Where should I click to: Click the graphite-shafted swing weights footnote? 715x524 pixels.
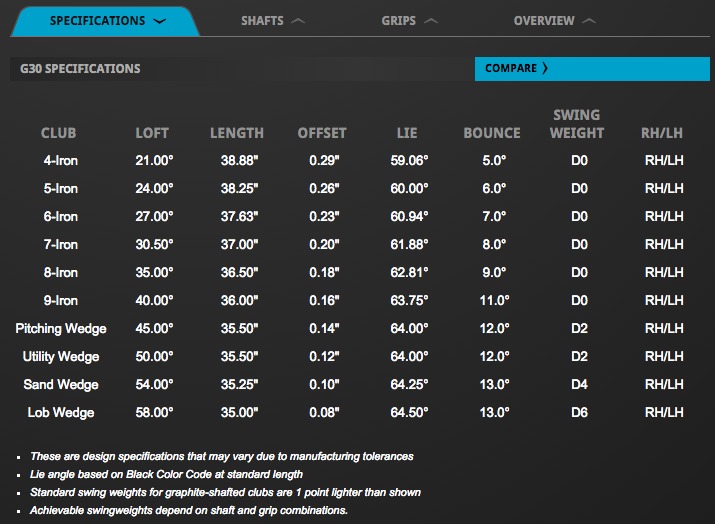click(225, 493)
